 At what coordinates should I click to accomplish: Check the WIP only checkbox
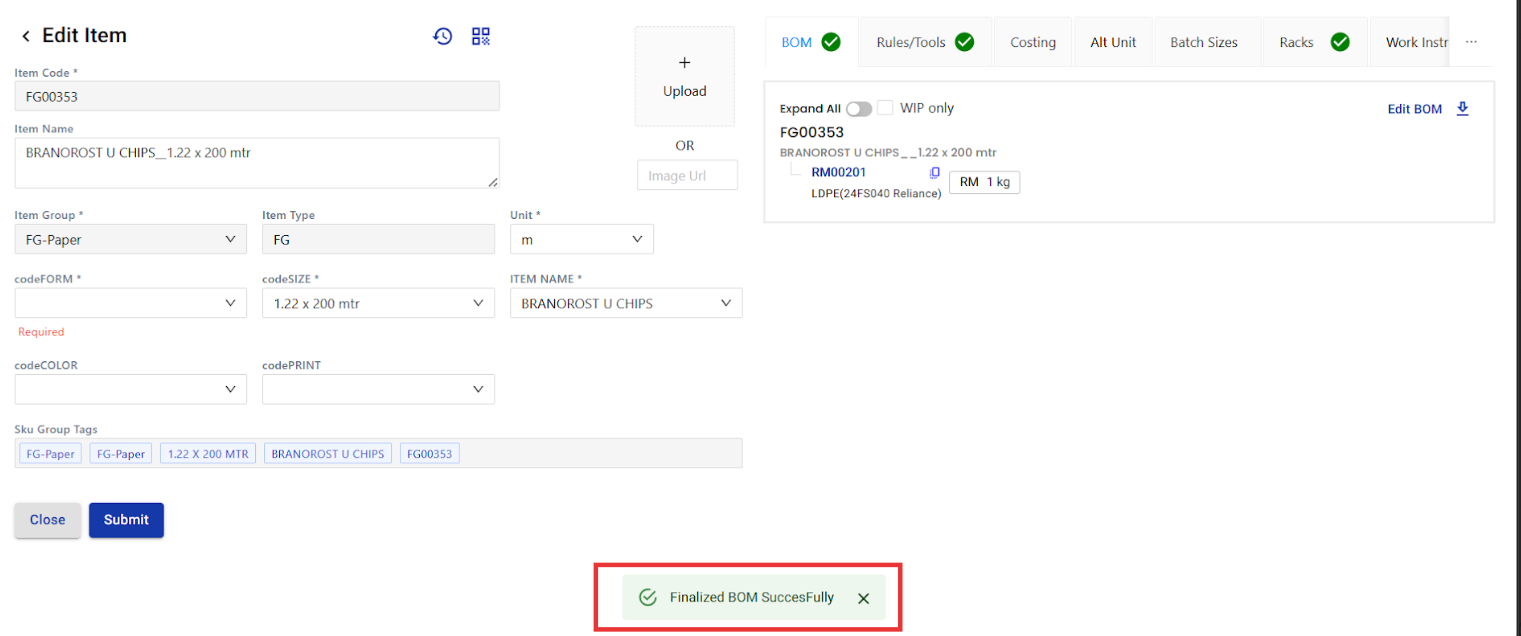(x=885, y=108)
